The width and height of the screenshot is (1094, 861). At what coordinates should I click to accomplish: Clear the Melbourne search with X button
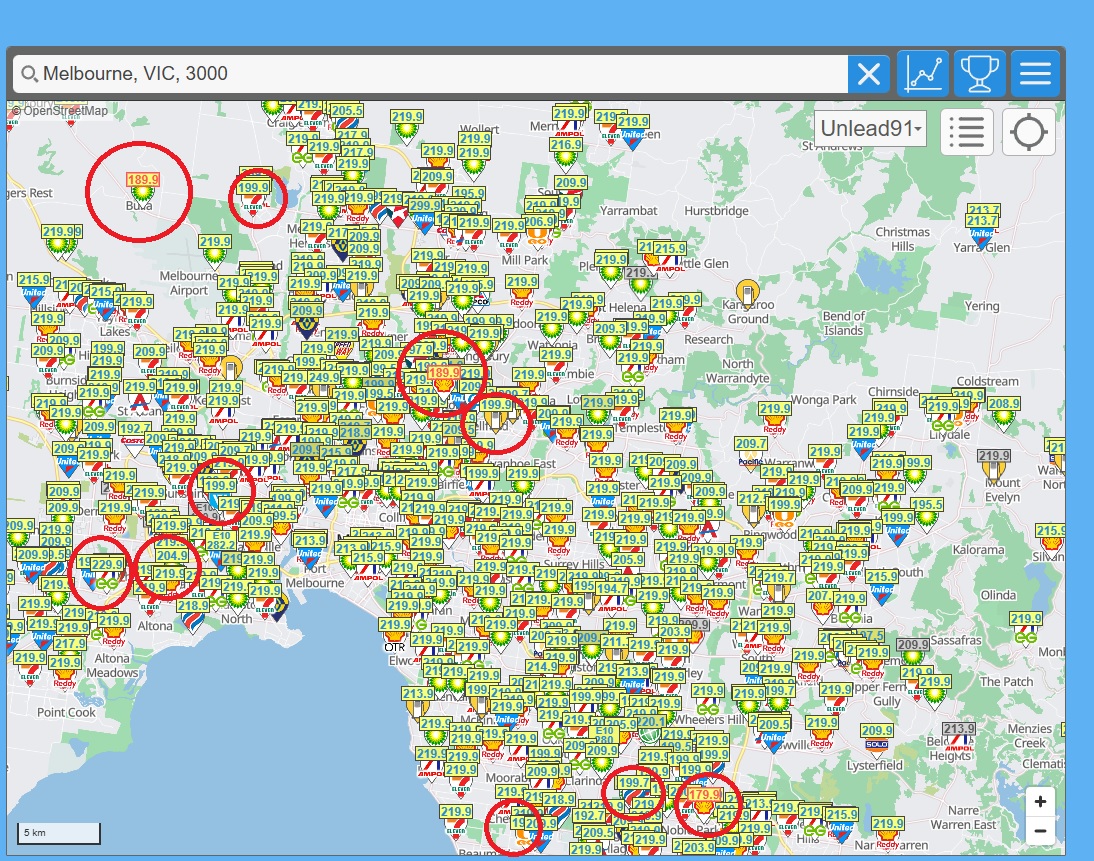pos(868,73)
